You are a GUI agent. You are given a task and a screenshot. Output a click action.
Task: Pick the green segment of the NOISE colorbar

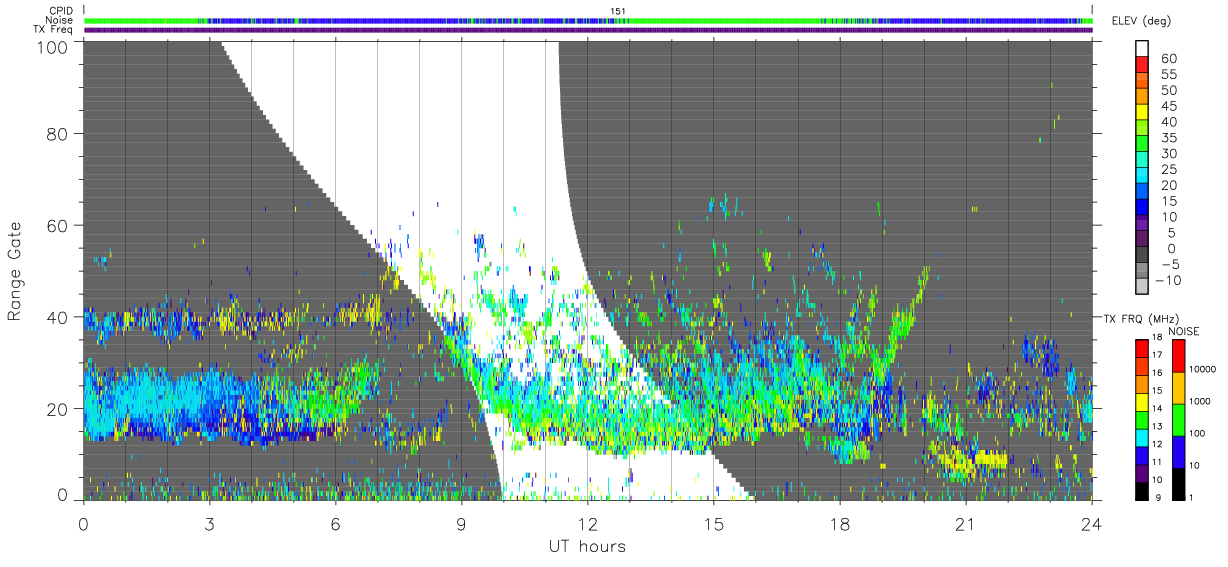[x=1177, y=420]
